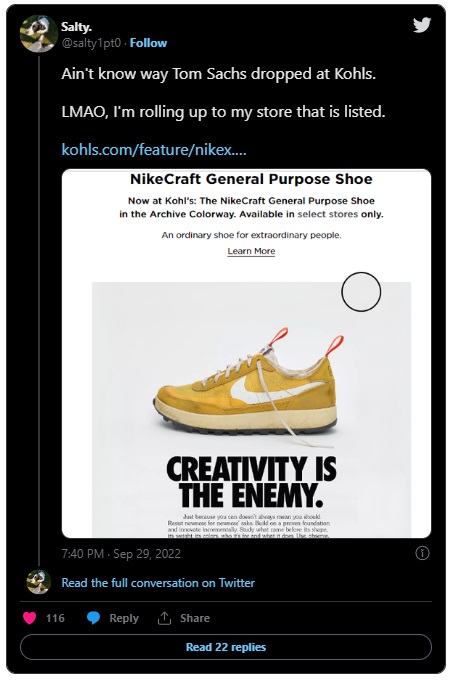The width and height of the screenshot is (449, 683).
Task: Open the select stores link
Action: (327, 214)
